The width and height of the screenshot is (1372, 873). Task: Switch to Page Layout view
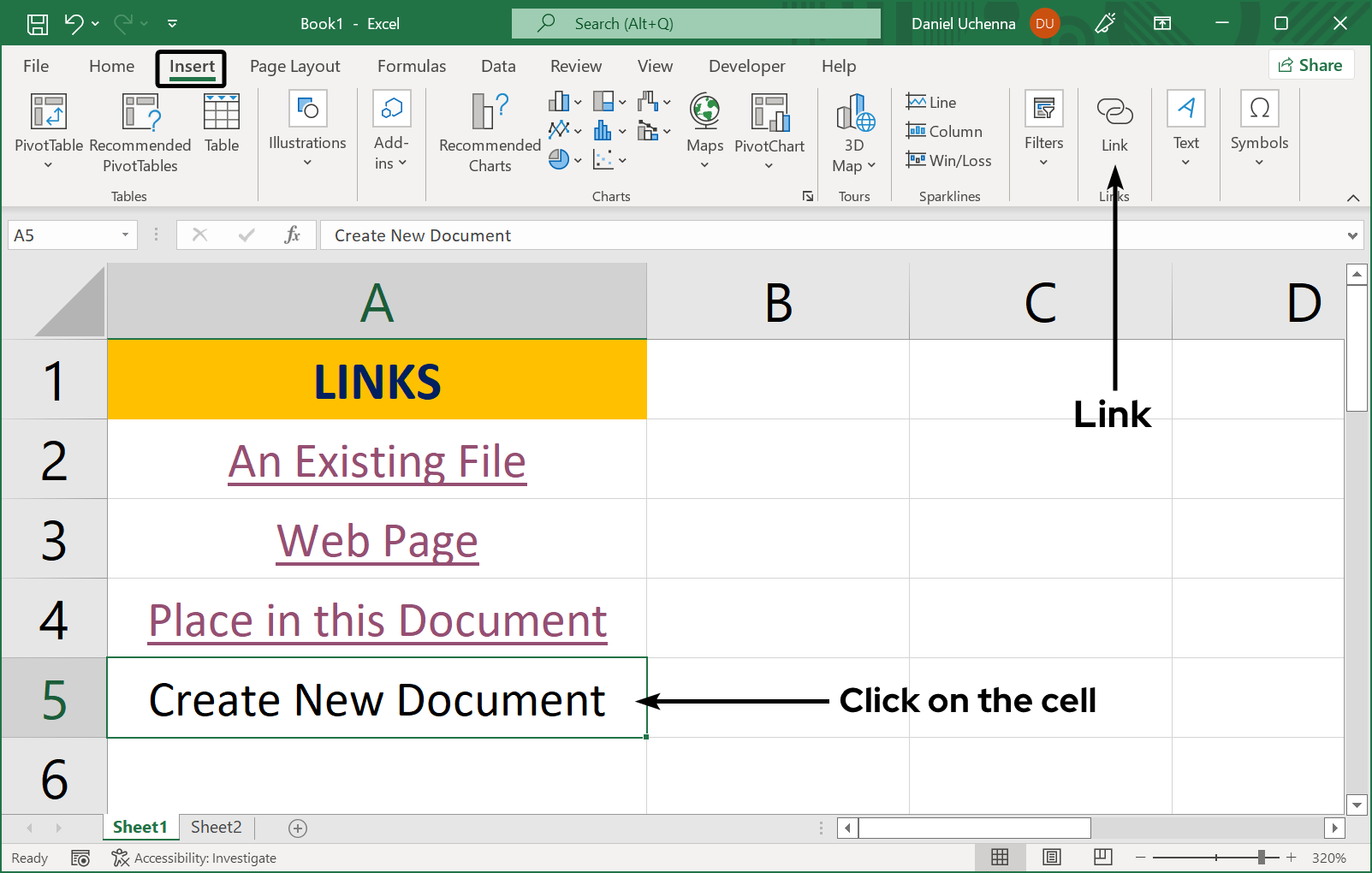(x=1051, y=857)
